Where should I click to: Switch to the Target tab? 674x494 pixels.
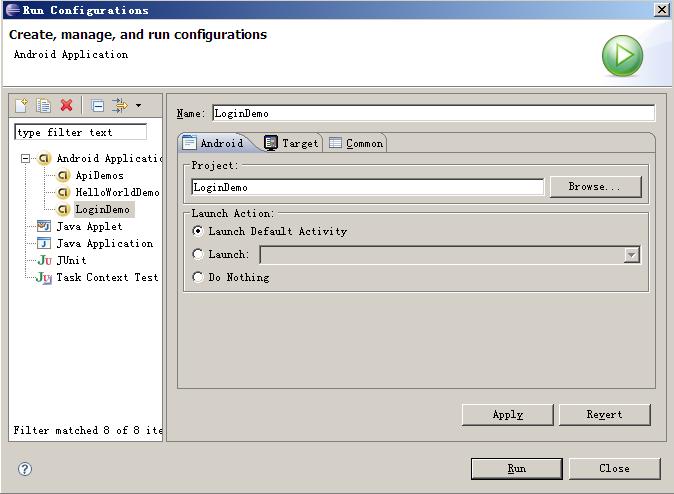pyautogui.click(x=292, y=143)
